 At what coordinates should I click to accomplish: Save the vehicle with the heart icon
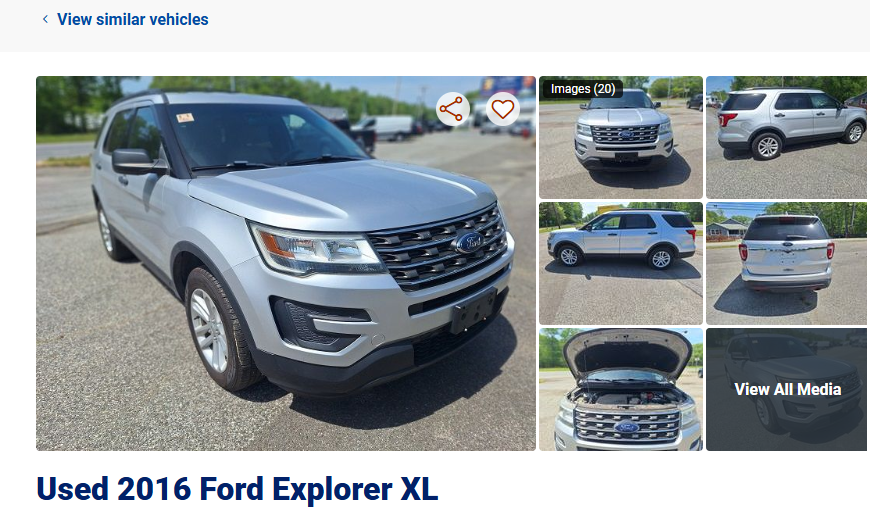tap(503, 109)
